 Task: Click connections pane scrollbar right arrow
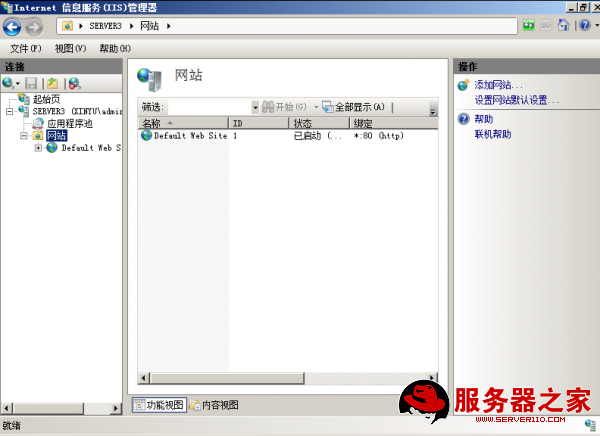pyautogui.click(x=116, y=408)
